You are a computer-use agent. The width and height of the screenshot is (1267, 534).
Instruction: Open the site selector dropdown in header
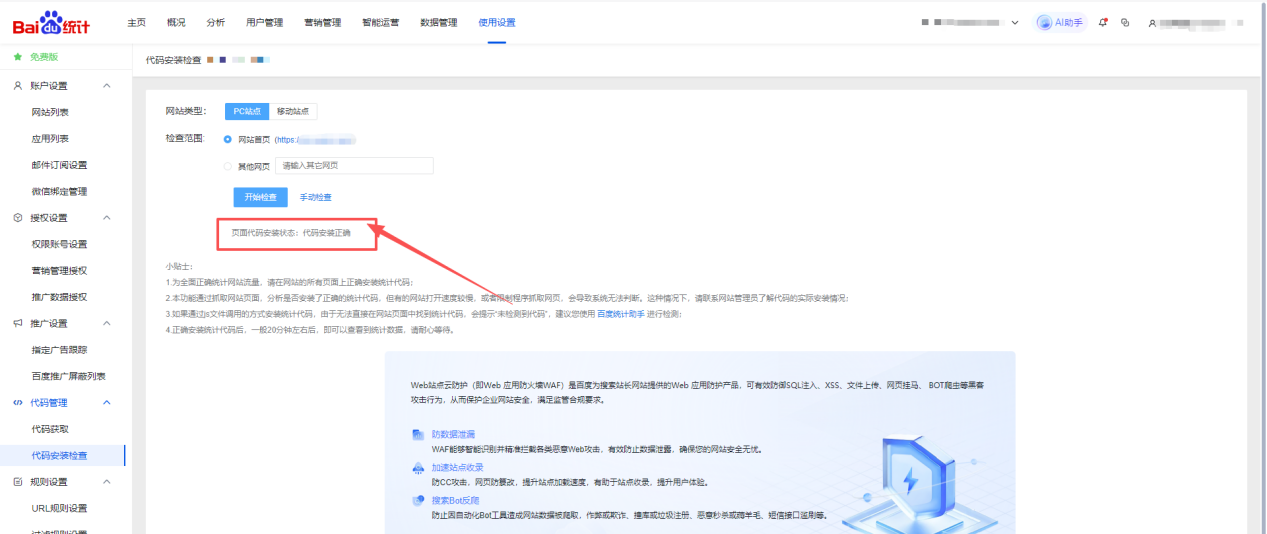(x=1015, y=22)
